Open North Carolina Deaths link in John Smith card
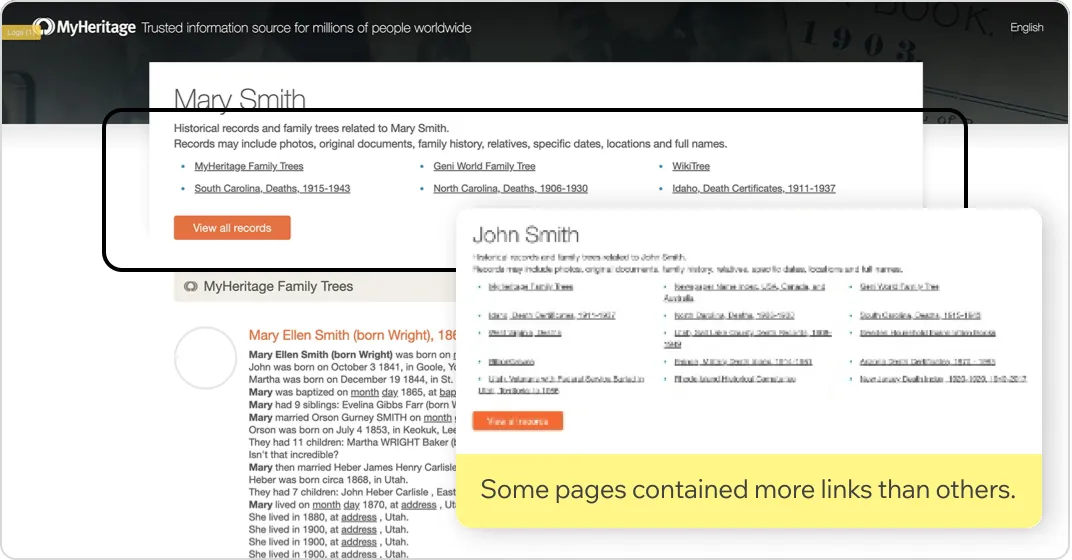This screenshot has width=1072, height=560. [734, 315]
